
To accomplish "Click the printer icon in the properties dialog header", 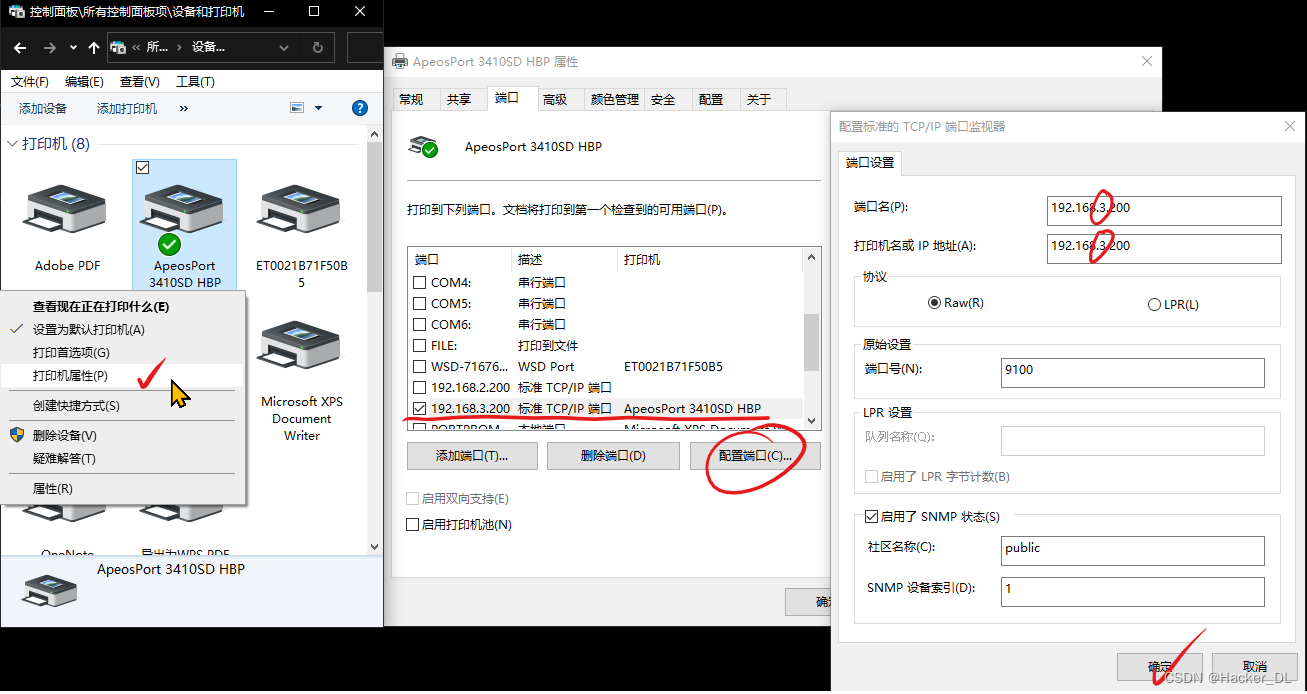I will pyautogui.click(x=423, y=146).
